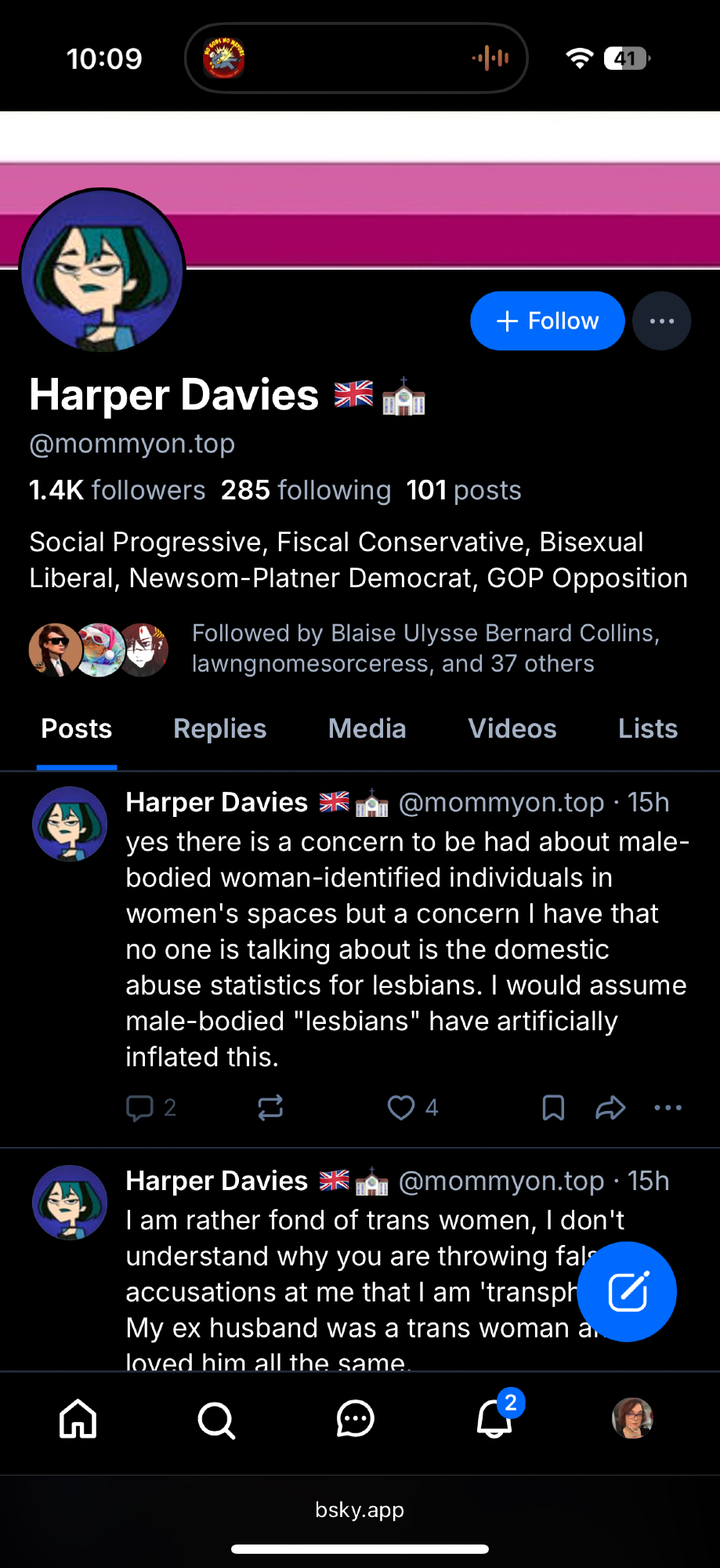Bookmark the first Harper Davies post
This screenshot has width=720, height=1568.
pos(553,1108)
